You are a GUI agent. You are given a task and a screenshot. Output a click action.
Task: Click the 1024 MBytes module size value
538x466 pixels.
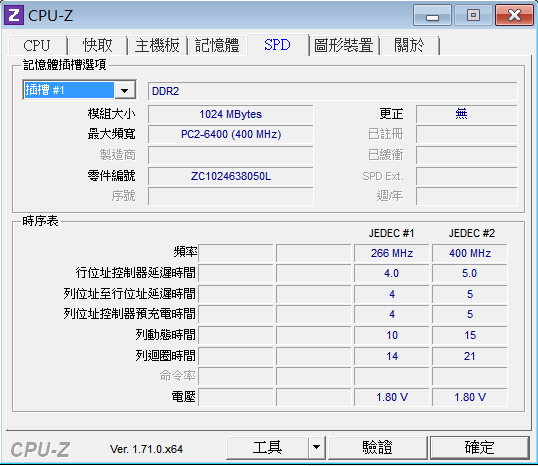pos(231,114)
